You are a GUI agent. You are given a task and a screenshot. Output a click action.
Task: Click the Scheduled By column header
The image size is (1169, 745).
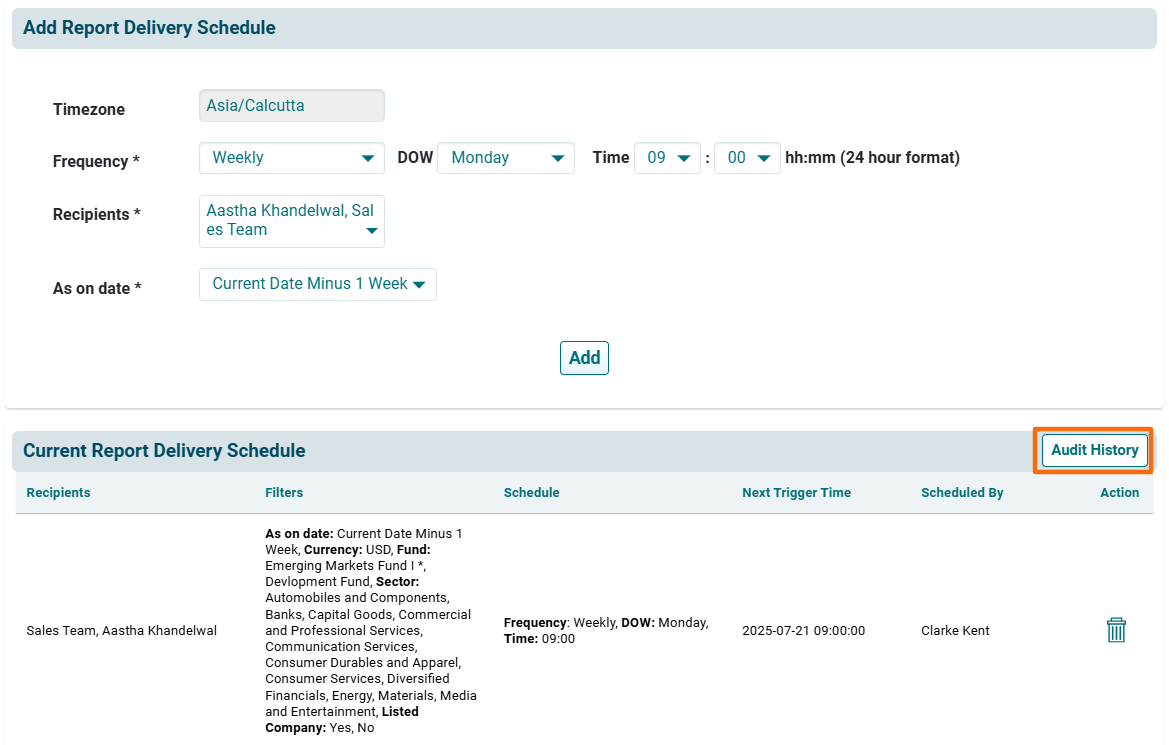[x=962, y=493]
